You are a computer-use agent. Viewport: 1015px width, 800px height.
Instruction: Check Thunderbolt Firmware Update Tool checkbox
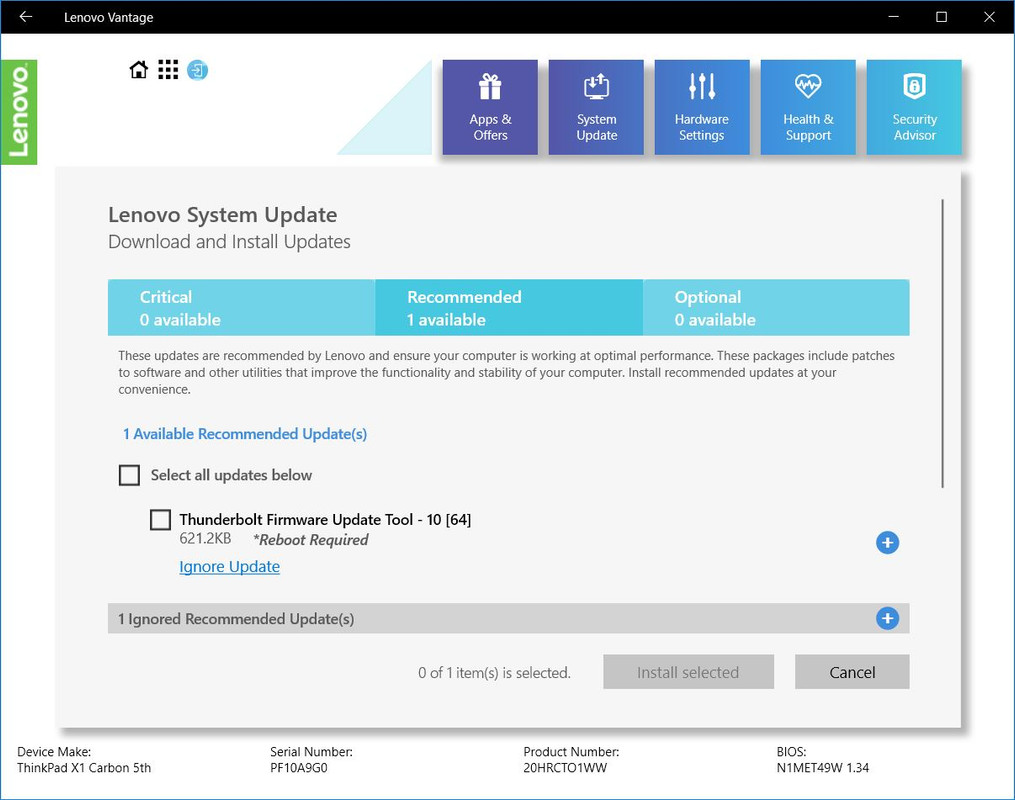(161, 520)
